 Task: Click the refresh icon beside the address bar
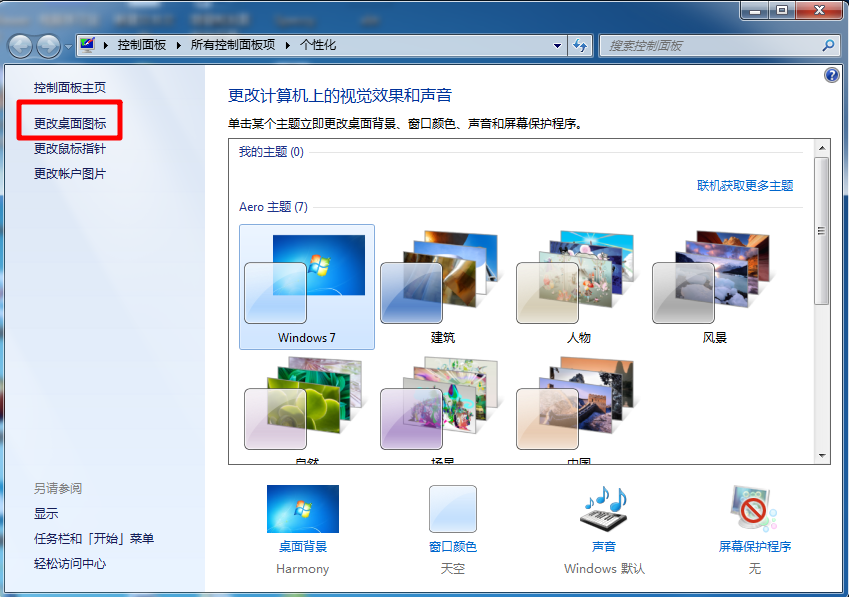click(580, 45)
